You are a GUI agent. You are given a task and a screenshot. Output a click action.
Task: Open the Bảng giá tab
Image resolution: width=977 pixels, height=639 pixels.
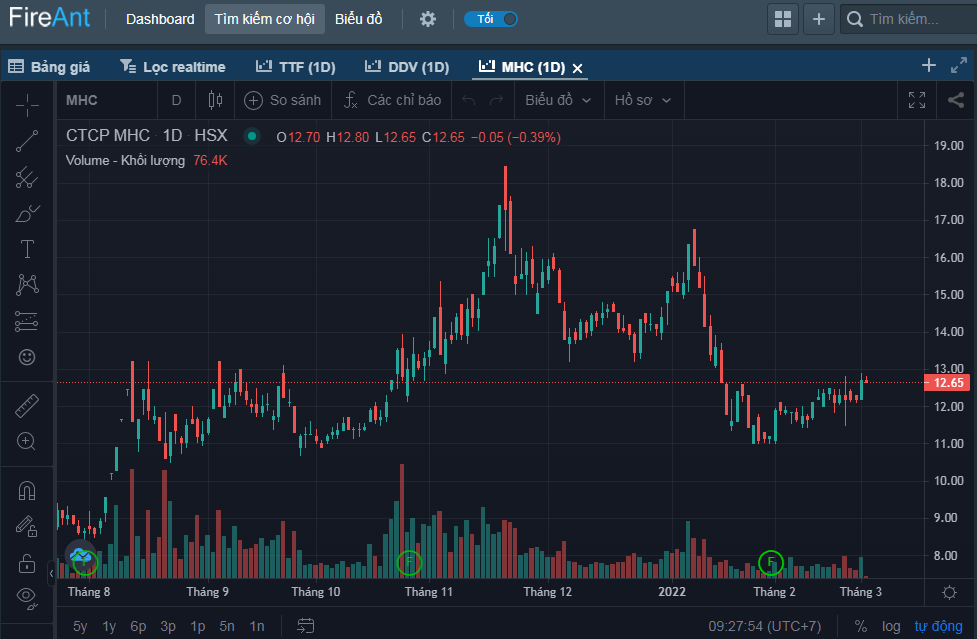point(50,67)
